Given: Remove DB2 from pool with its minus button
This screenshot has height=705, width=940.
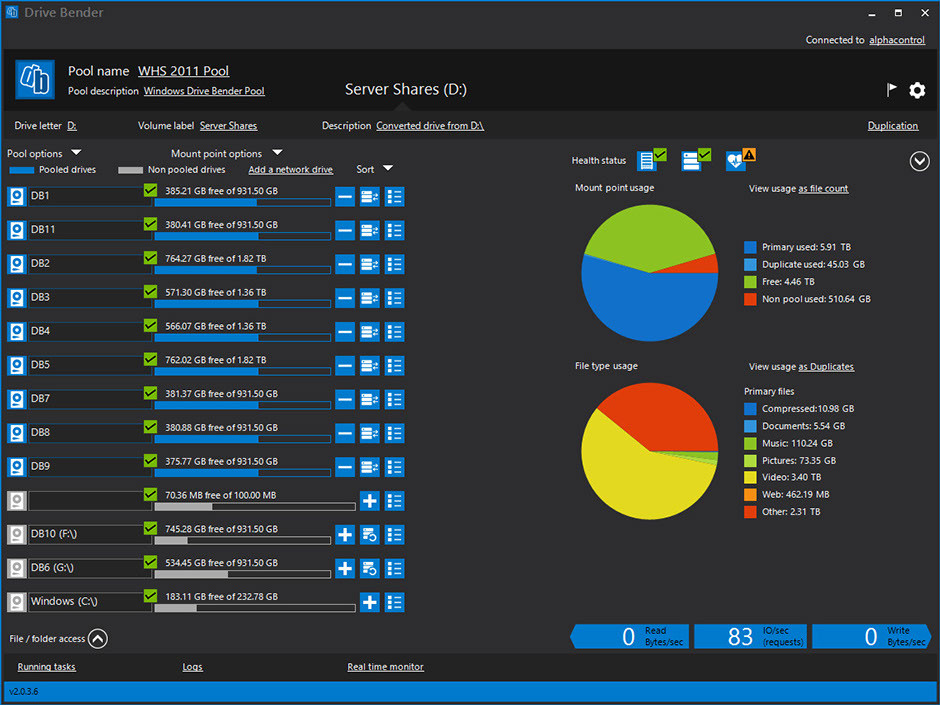Looking at the screenshot, I should pos(345,264).
